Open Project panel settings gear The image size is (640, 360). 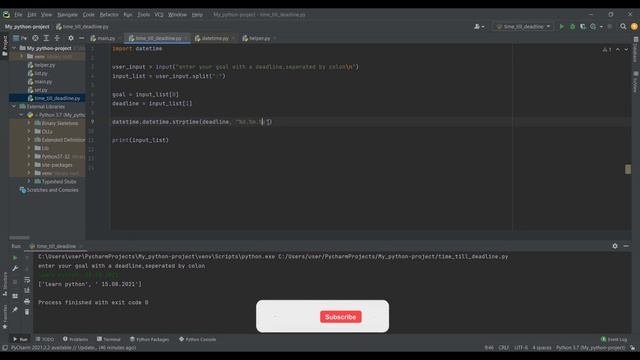71,38
